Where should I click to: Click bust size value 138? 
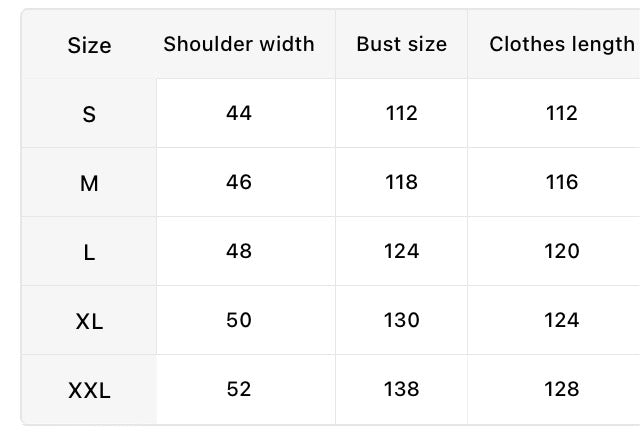point(402,389)
